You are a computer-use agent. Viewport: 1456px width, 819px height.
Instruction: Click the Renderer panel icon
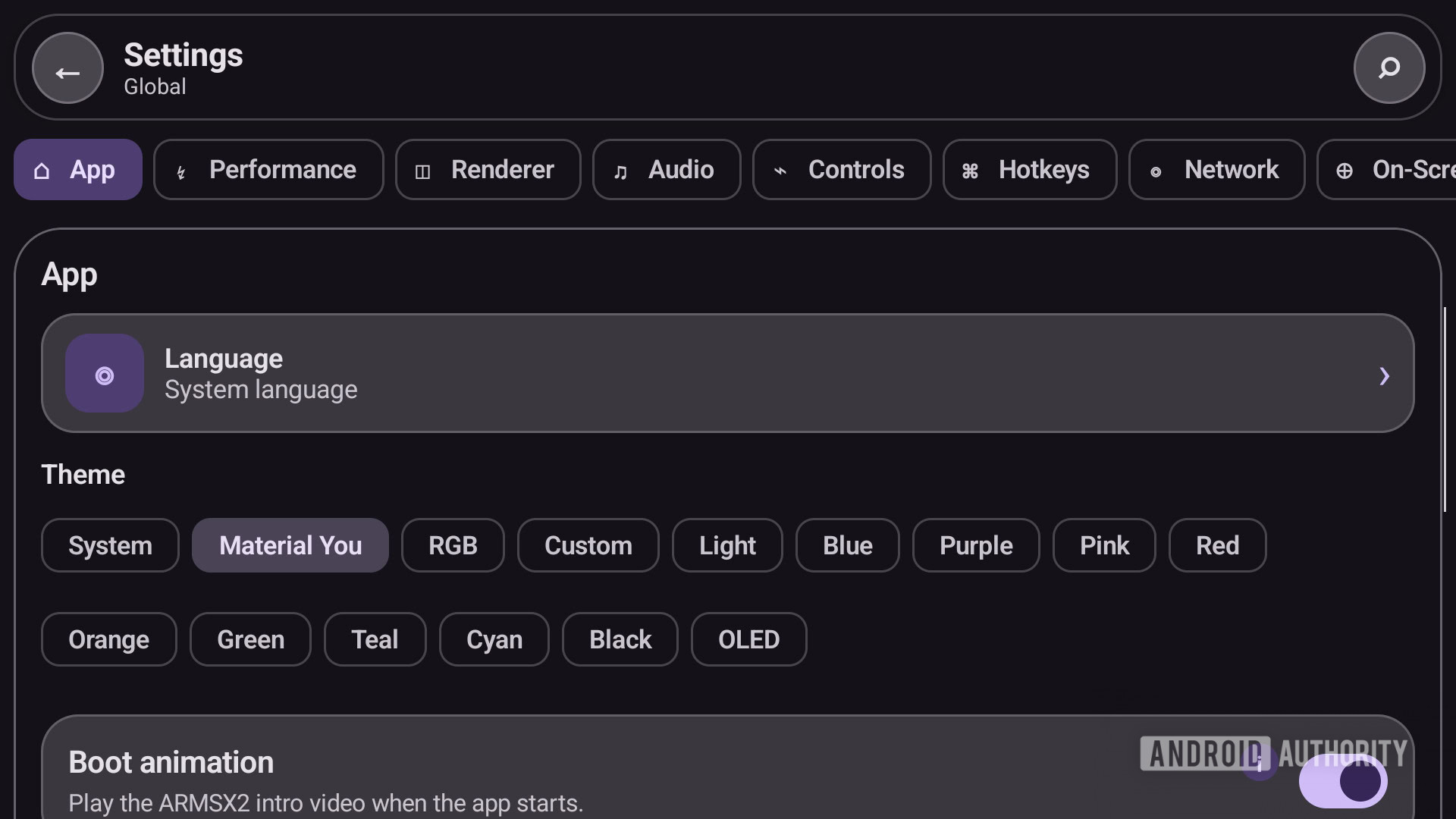coord(422,172)
